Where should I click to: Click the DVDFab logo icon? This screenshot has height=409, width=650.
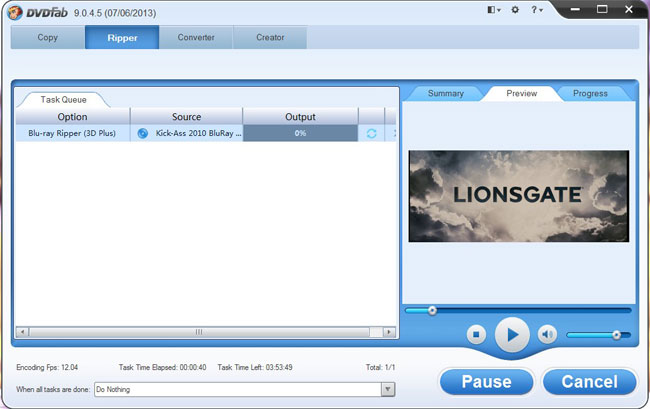point(15,13)
